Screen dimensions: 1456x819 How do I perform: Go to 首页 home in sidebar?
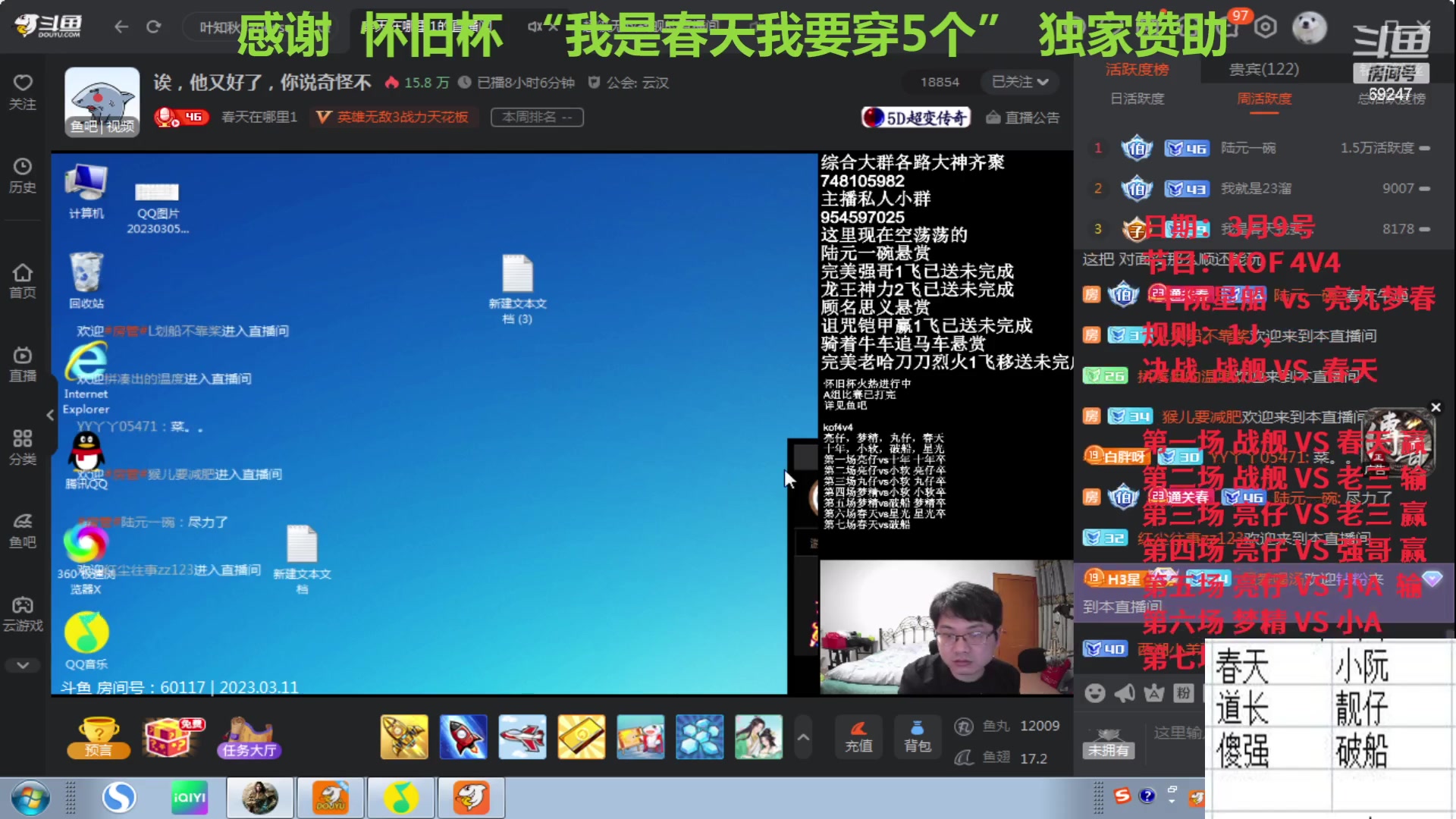[x=23, y=281]
